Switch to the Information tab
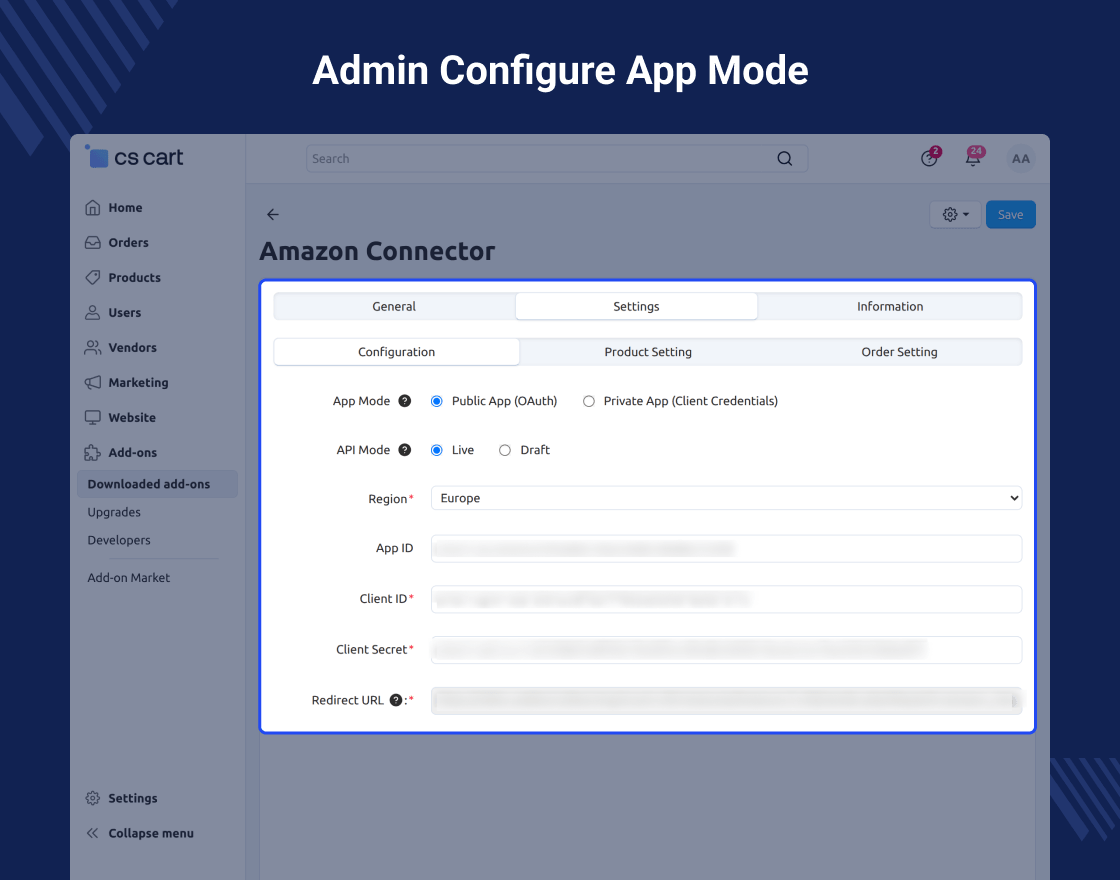 (x=890, y=306)
